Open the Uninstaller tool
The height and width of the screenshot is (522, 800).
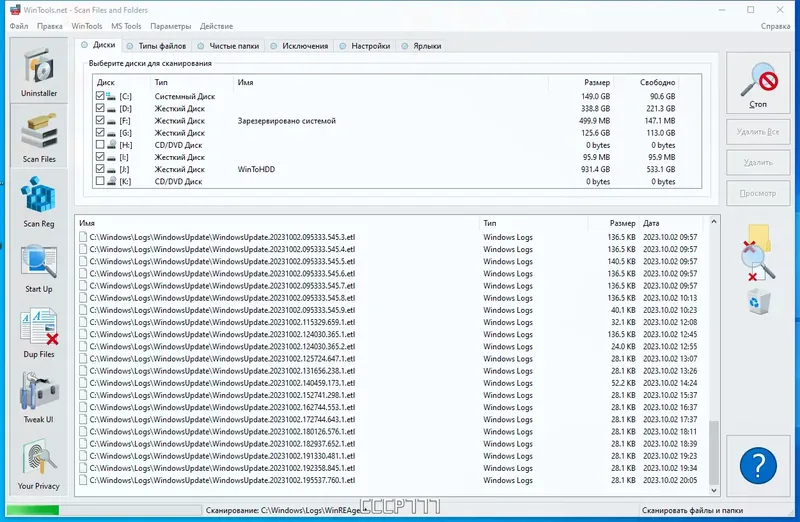pos(39,71)
